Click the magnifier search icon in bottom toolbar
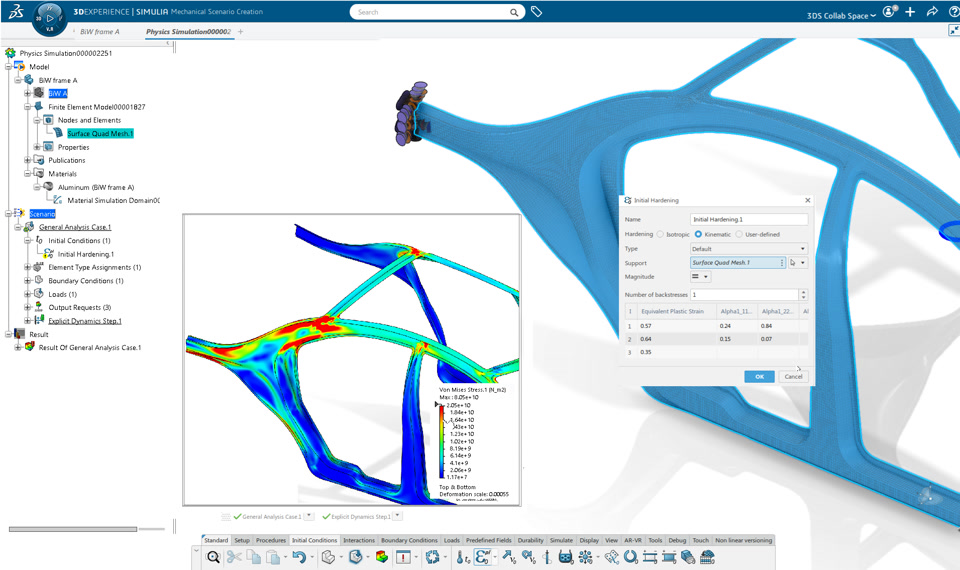This screenshot has height=570, width=960. point(213,557)
